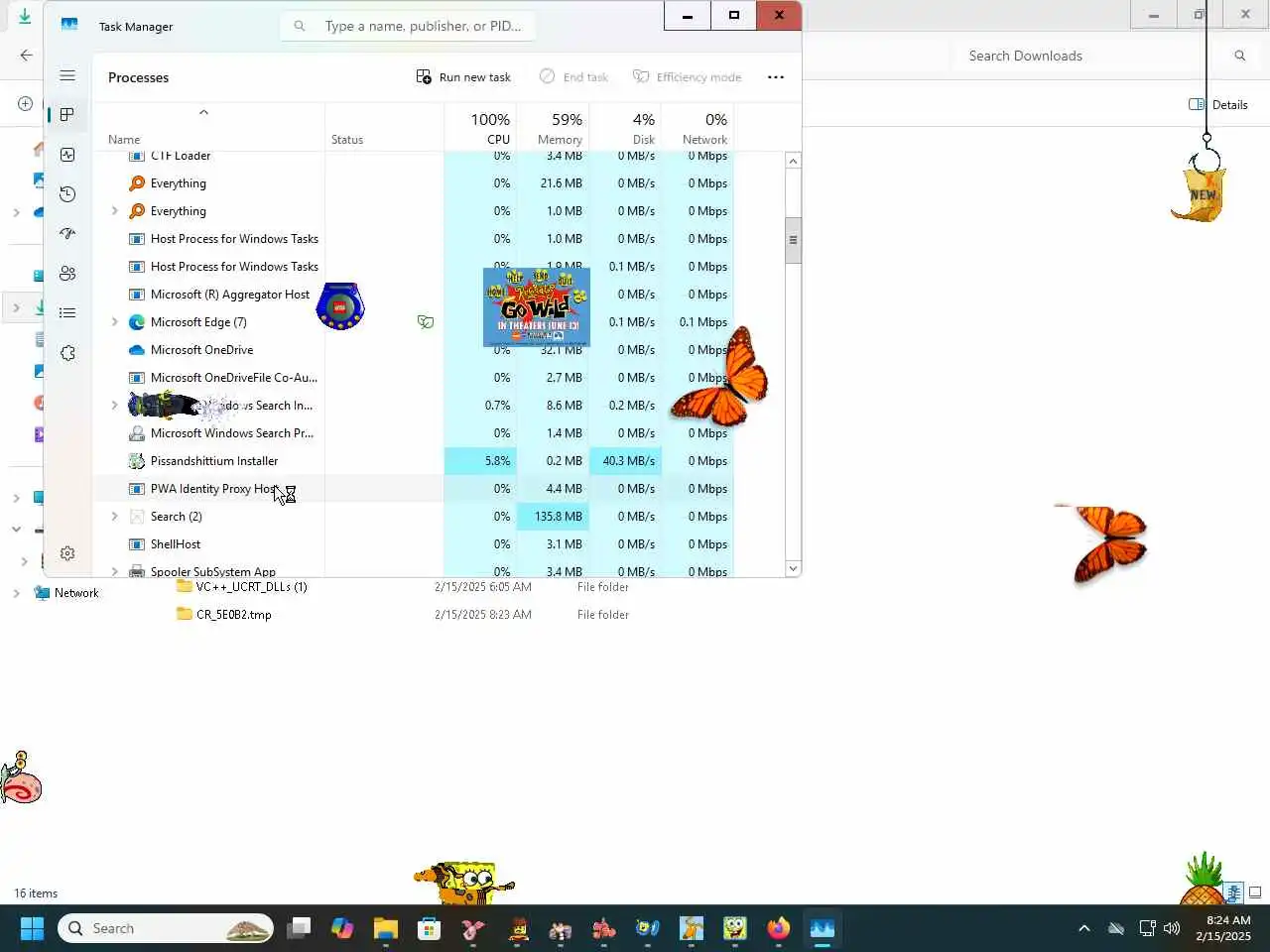Click the Microsoft Windows Search Pr... process icon

[x=137, y=433]
